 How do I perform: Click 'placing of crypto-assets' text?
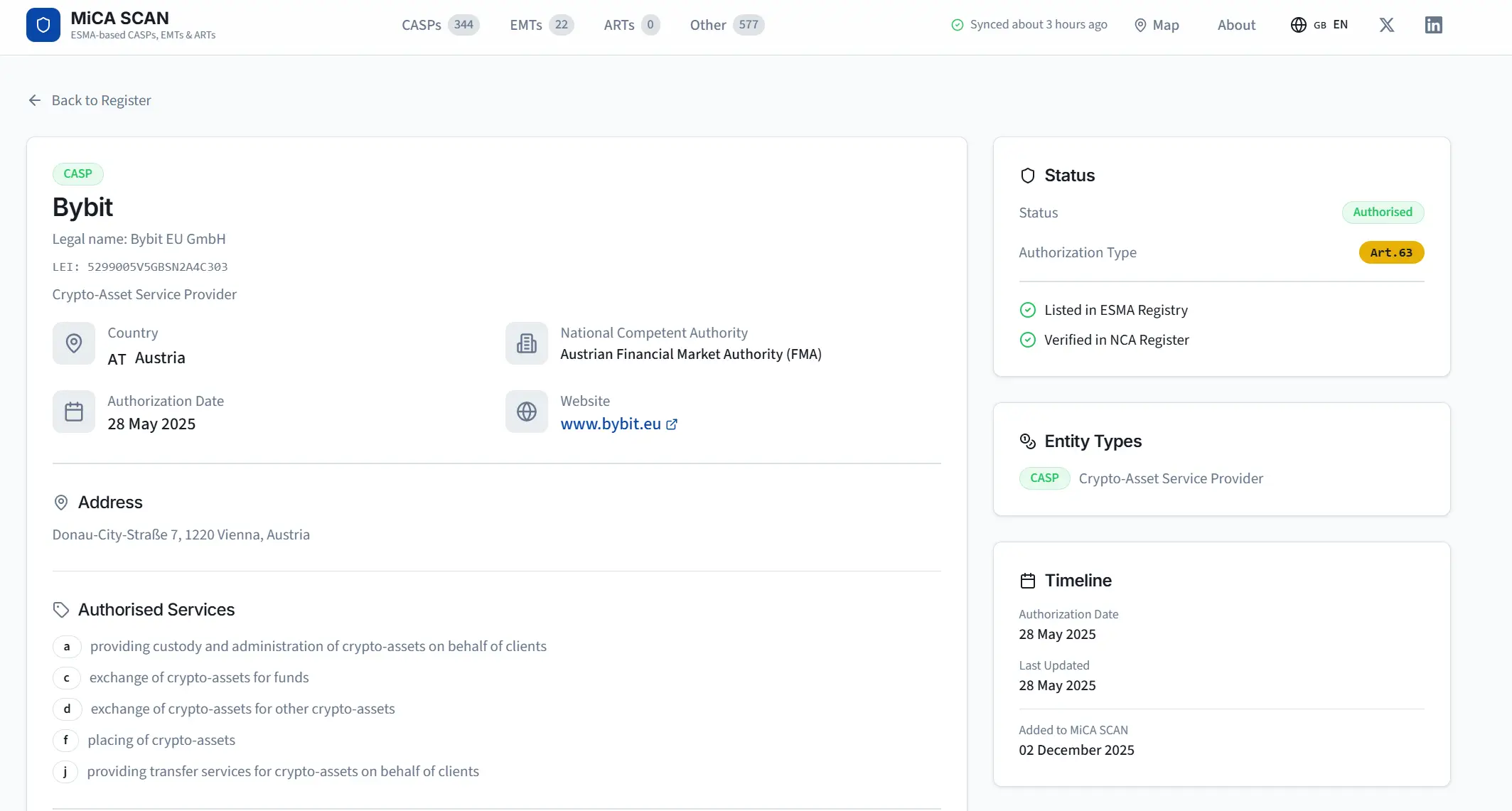click(161, 741)
